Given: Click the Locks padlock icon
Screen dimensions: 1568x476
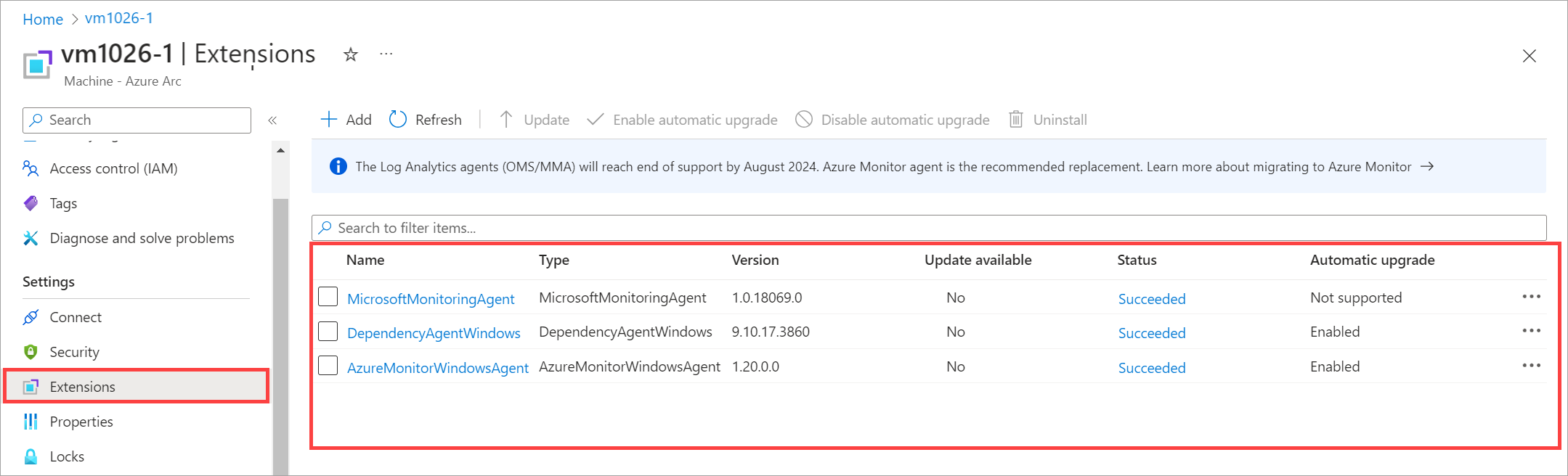Looking at the screenshot, I should tap(31, 456).
